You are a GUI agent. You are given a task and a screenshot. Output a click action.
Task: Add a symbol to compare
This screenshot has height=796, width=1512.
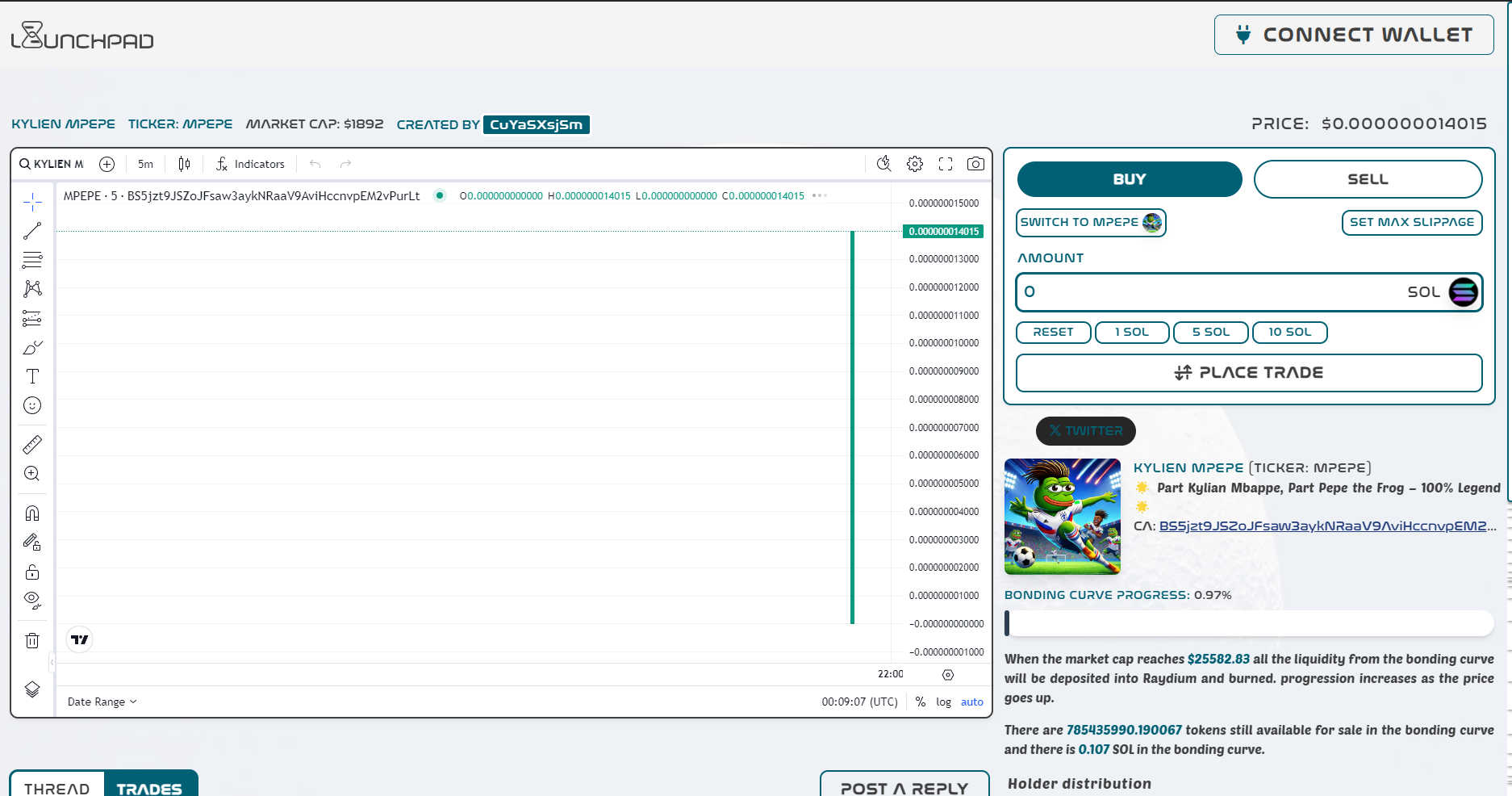click(x=107, y=164)
